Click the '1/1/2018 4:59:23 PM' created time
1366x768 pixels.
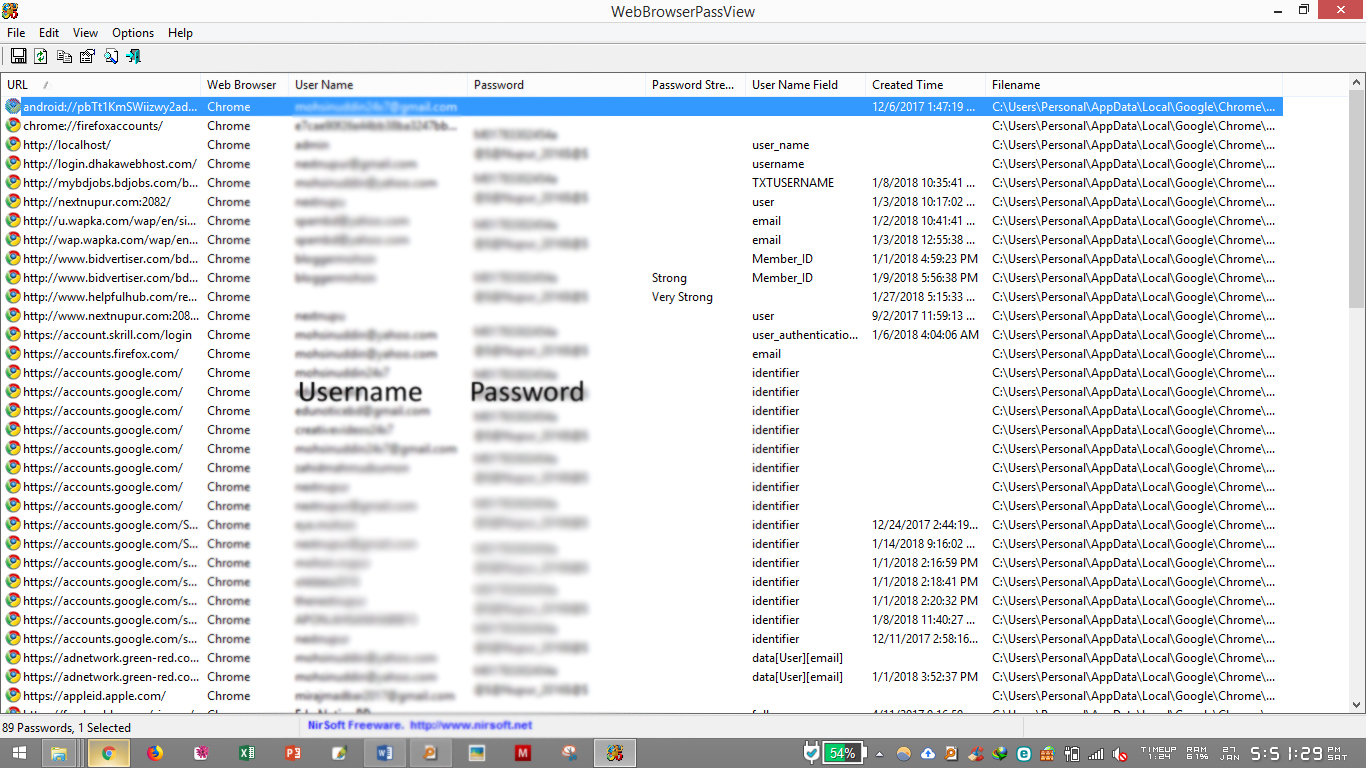925,259
